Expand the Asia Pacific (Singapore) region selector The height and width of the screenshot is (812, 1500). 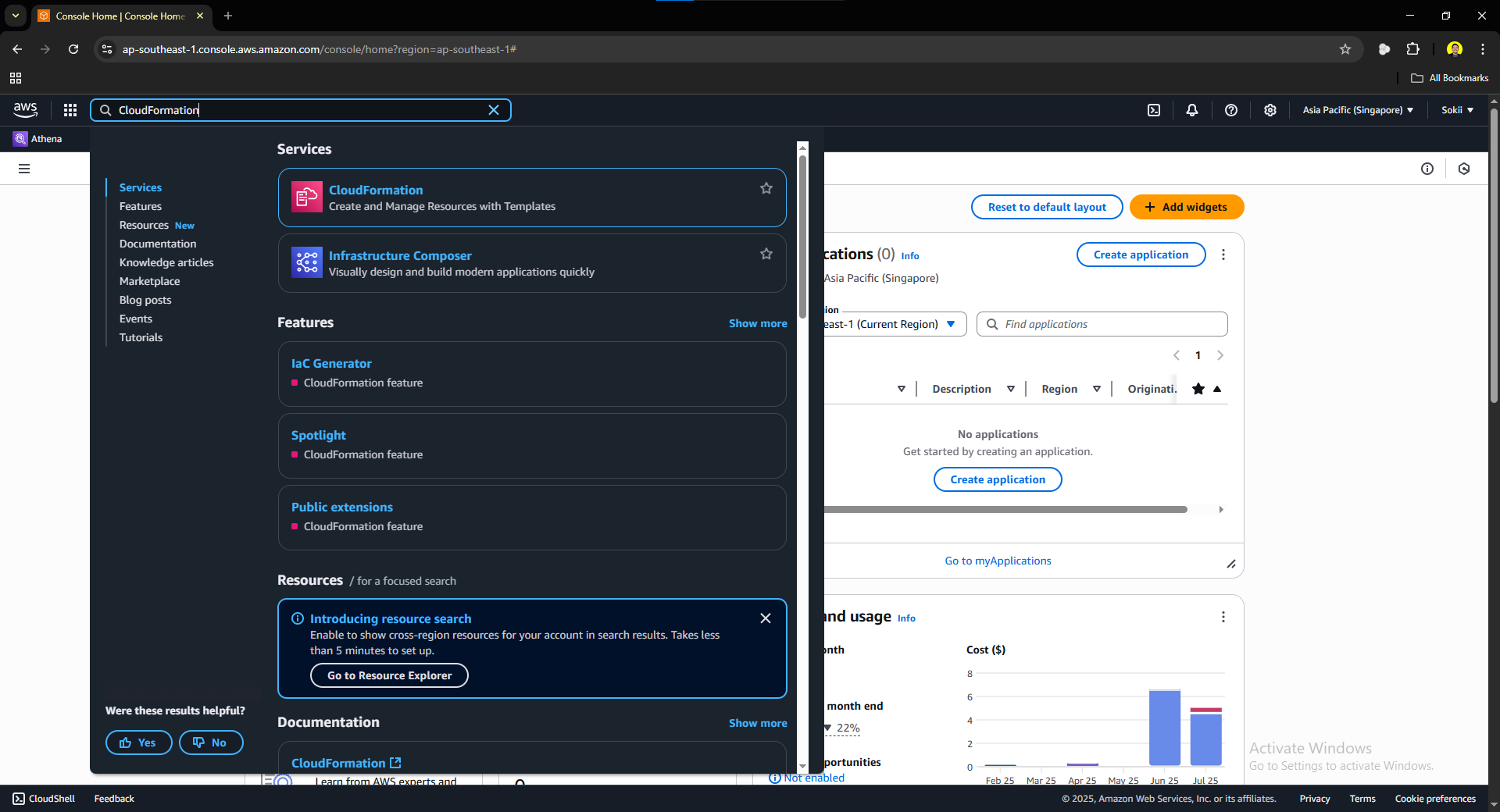click(x=1358, y=110)
